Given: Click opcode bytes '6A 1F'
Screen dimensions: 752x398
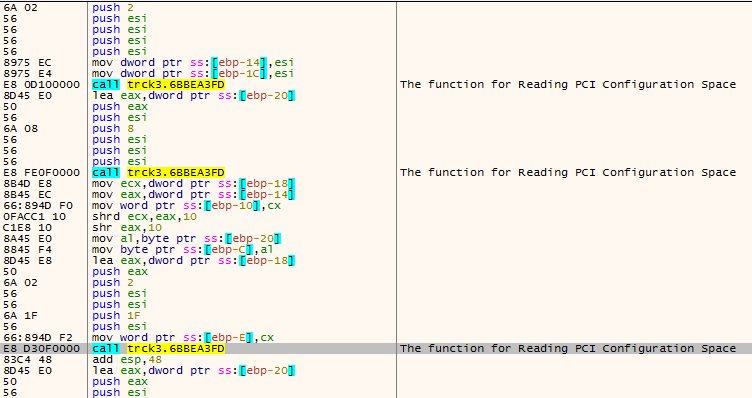Looking at the screenshot, I should point(20,316).
